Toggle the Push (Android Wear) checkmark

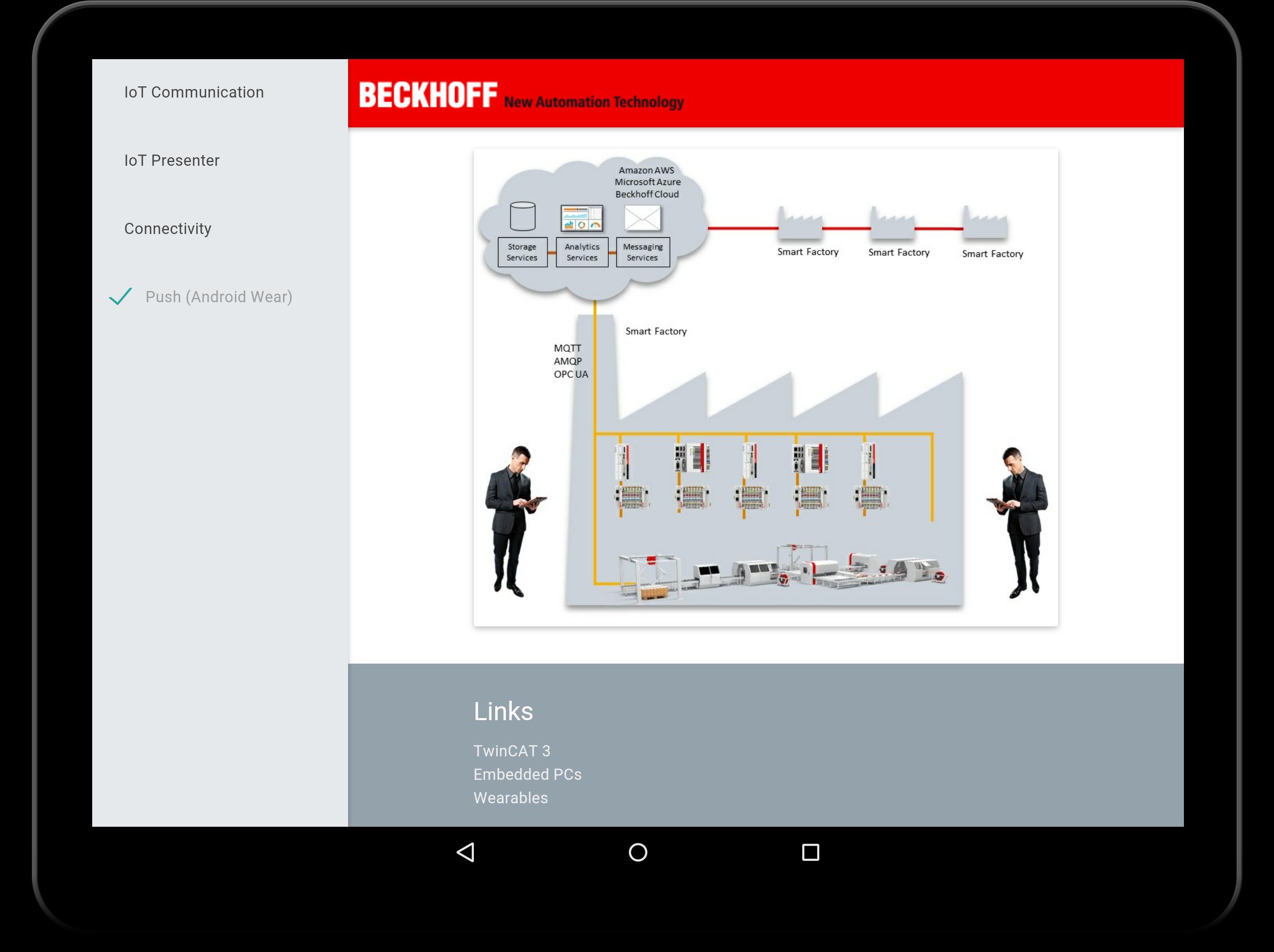click(120, 296)
